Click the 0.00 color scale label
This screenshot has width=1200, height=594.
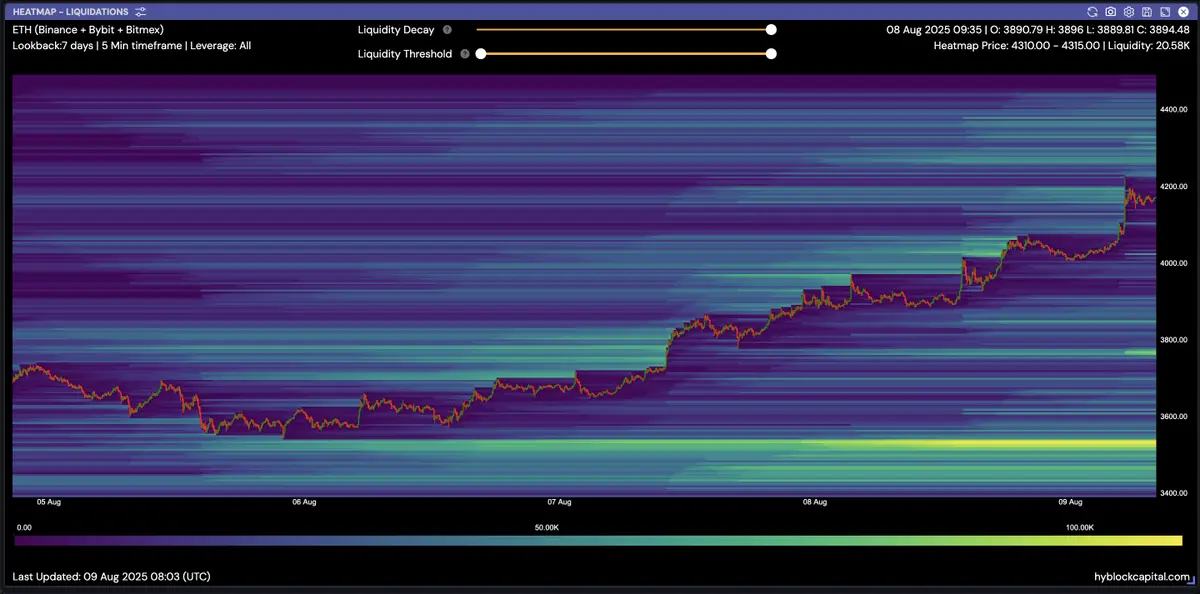click(25, 527)
